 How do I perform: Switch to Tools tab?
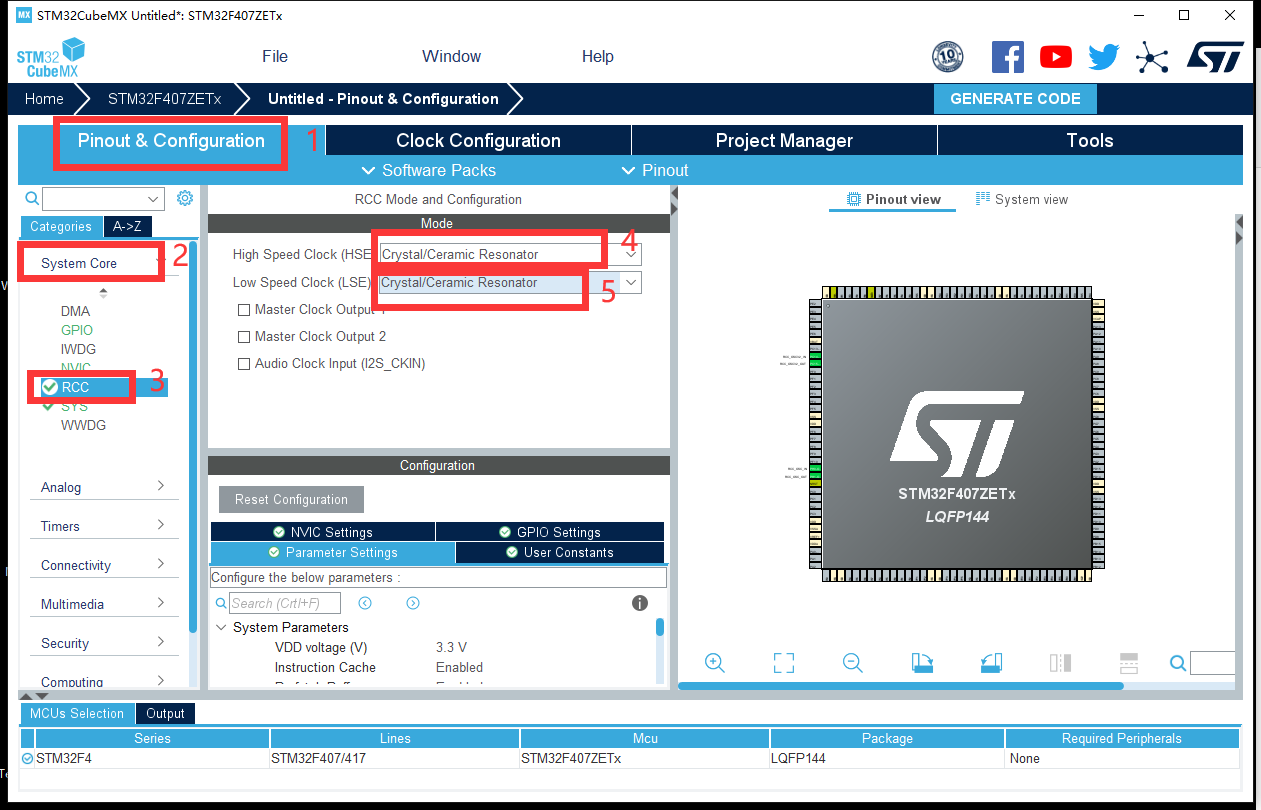coord(1090,140)
